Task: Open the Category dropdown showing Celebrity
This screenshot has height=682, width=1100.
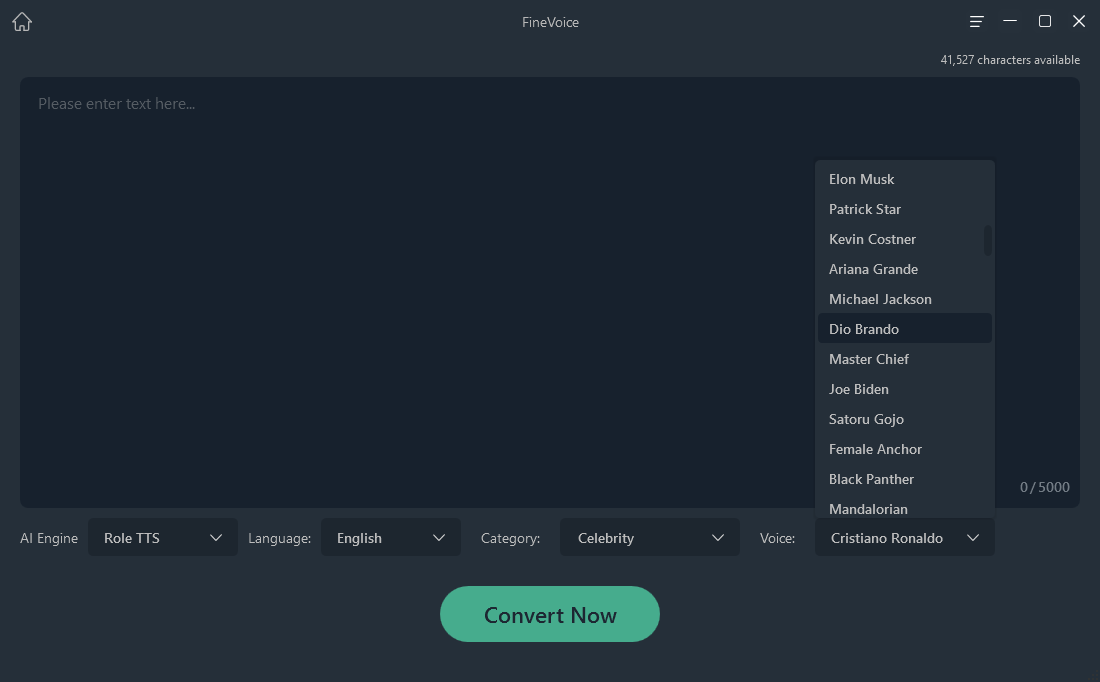Action: [650, 537]
